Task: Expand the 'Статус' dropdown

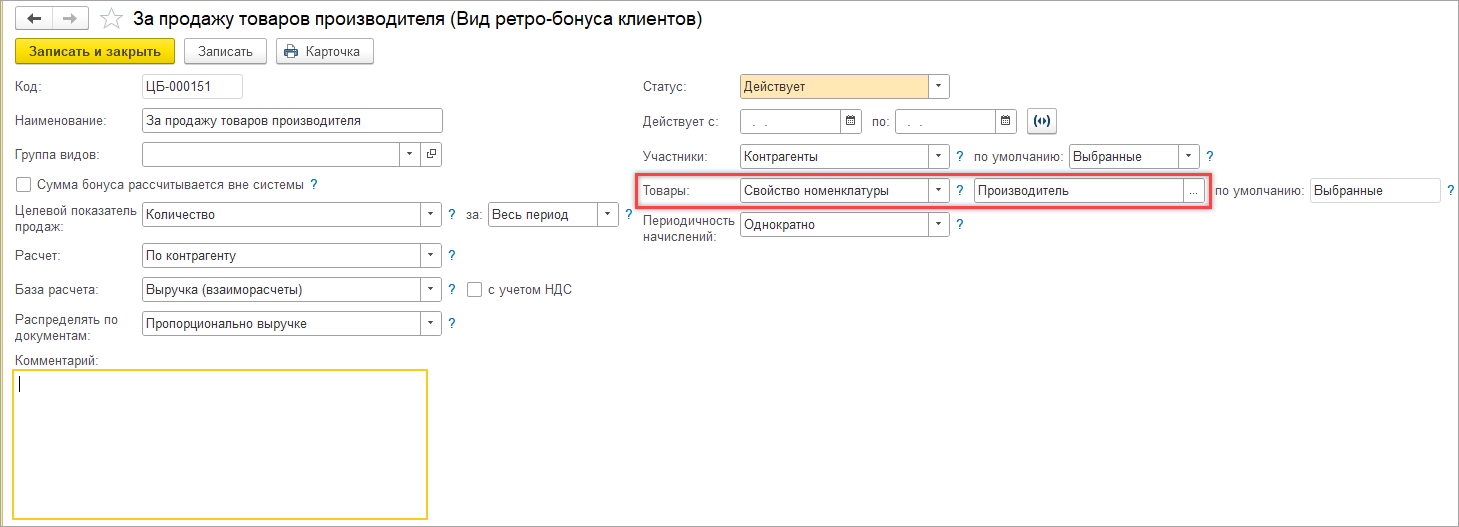Action: (x=938, y=87)
